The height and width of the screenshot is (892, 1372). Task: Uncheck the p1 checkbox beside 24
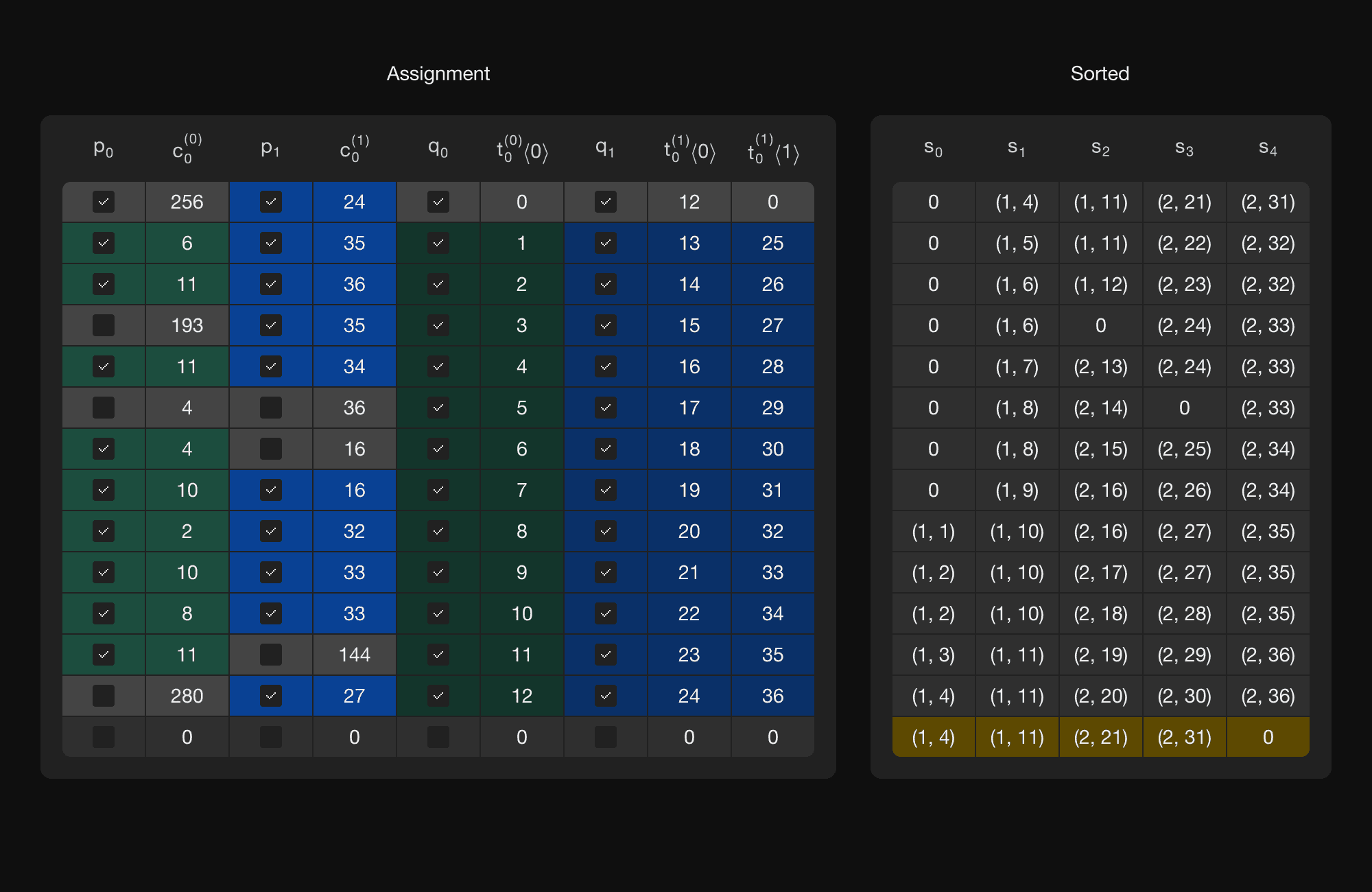[271, 202]
